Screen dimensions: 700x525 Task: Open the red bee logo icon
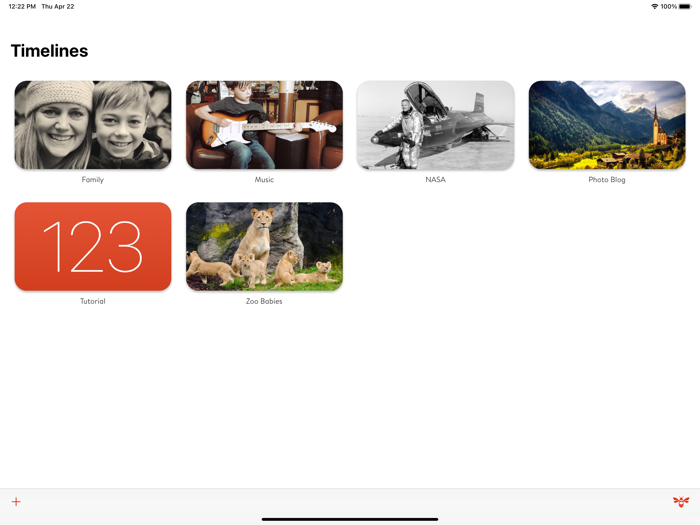(681, 502)
